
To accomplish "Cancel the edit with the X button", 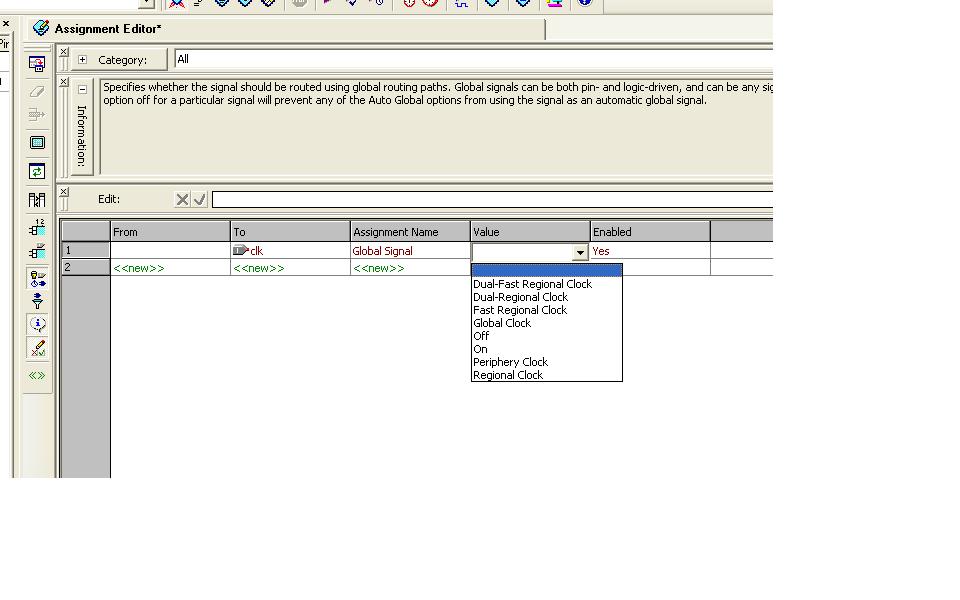I will click(x=182, y=199).
